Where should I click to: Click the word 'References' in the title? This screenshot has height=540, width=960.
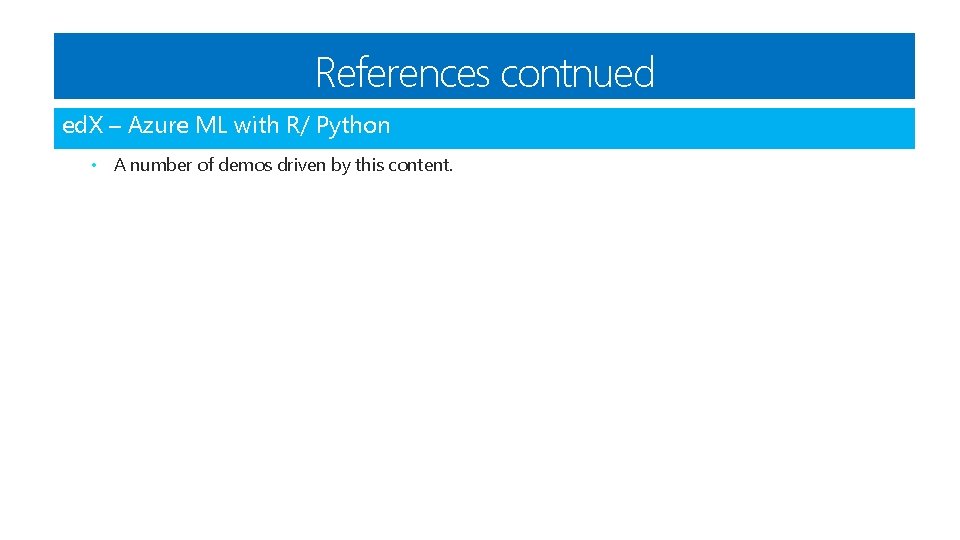(403, 72)
